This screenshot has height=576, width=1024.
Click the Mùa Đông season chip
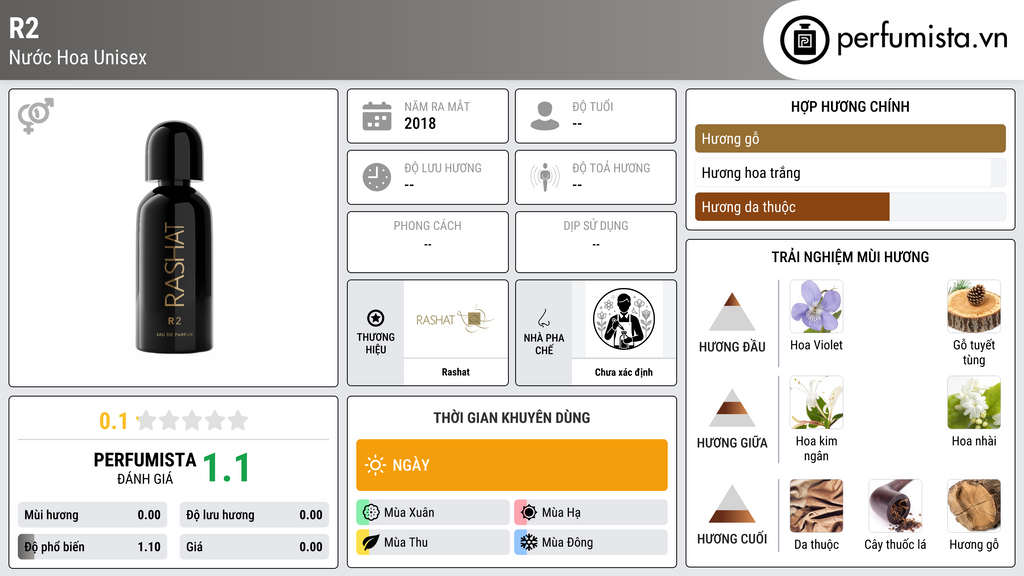pyautogui.click(x=590, y=542)
